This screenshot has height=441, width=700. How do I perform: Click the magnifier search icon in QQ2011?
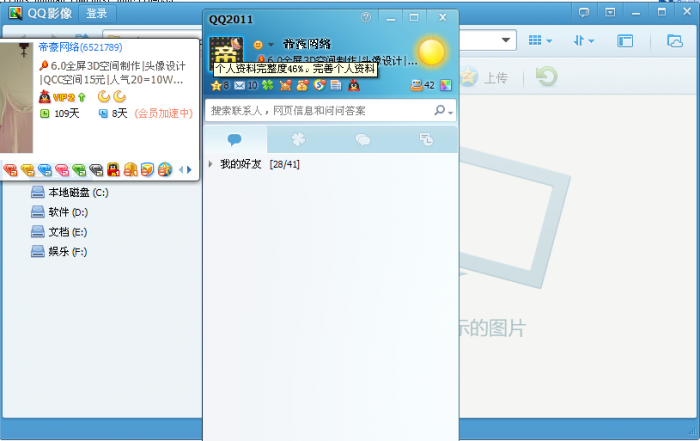(440, 110)
